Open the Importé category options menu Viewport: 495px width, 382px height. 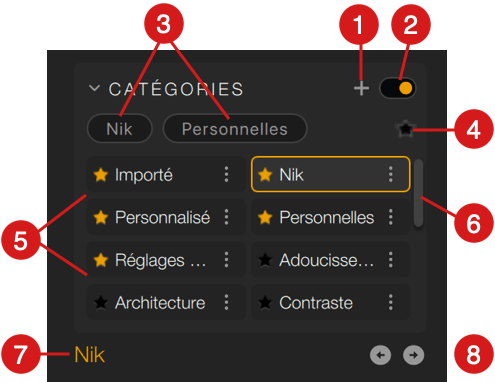[x=226, y=174]
